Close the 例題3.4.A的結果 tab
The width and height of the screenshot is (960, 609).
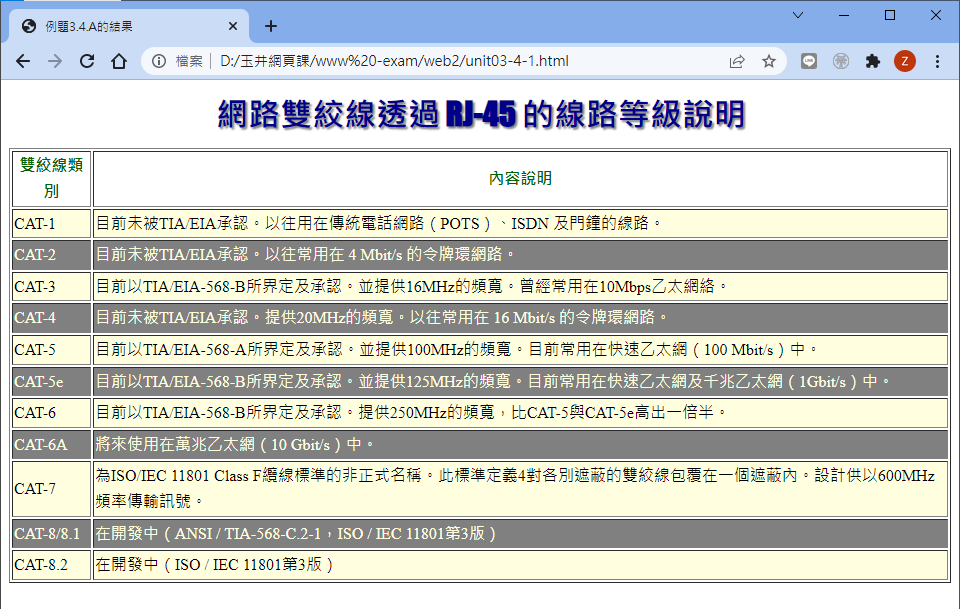click(233, 26)
